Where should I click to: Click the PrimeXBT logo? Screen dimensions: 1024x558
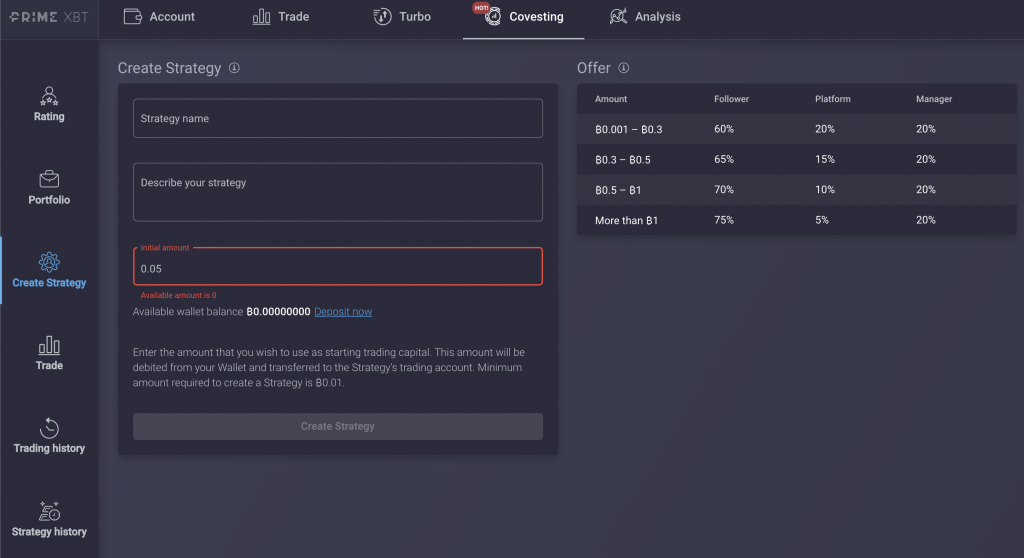(49, 17)
